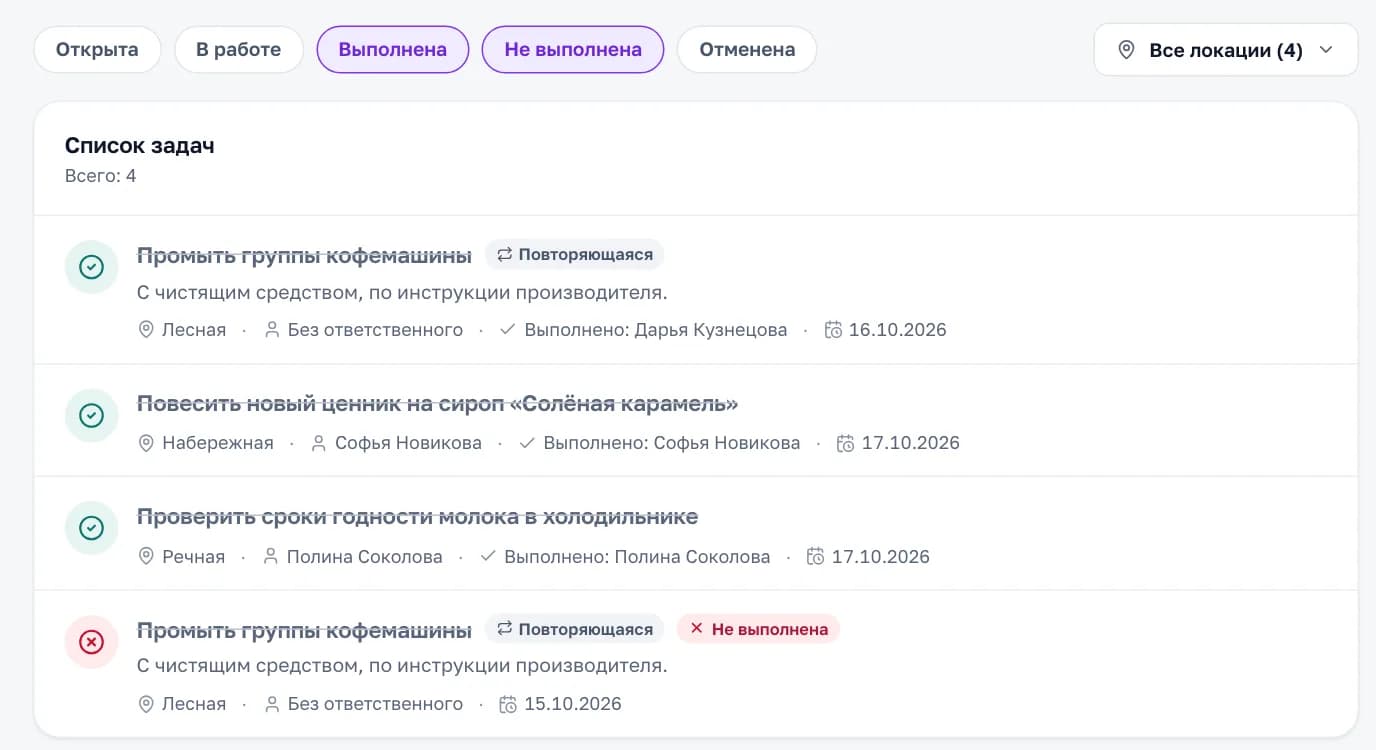The height and width of the screenshot is (750, 1376).
Task: Toggle the «Открыта» status filter
Action: pyautogui.click(x=97, y=50)
